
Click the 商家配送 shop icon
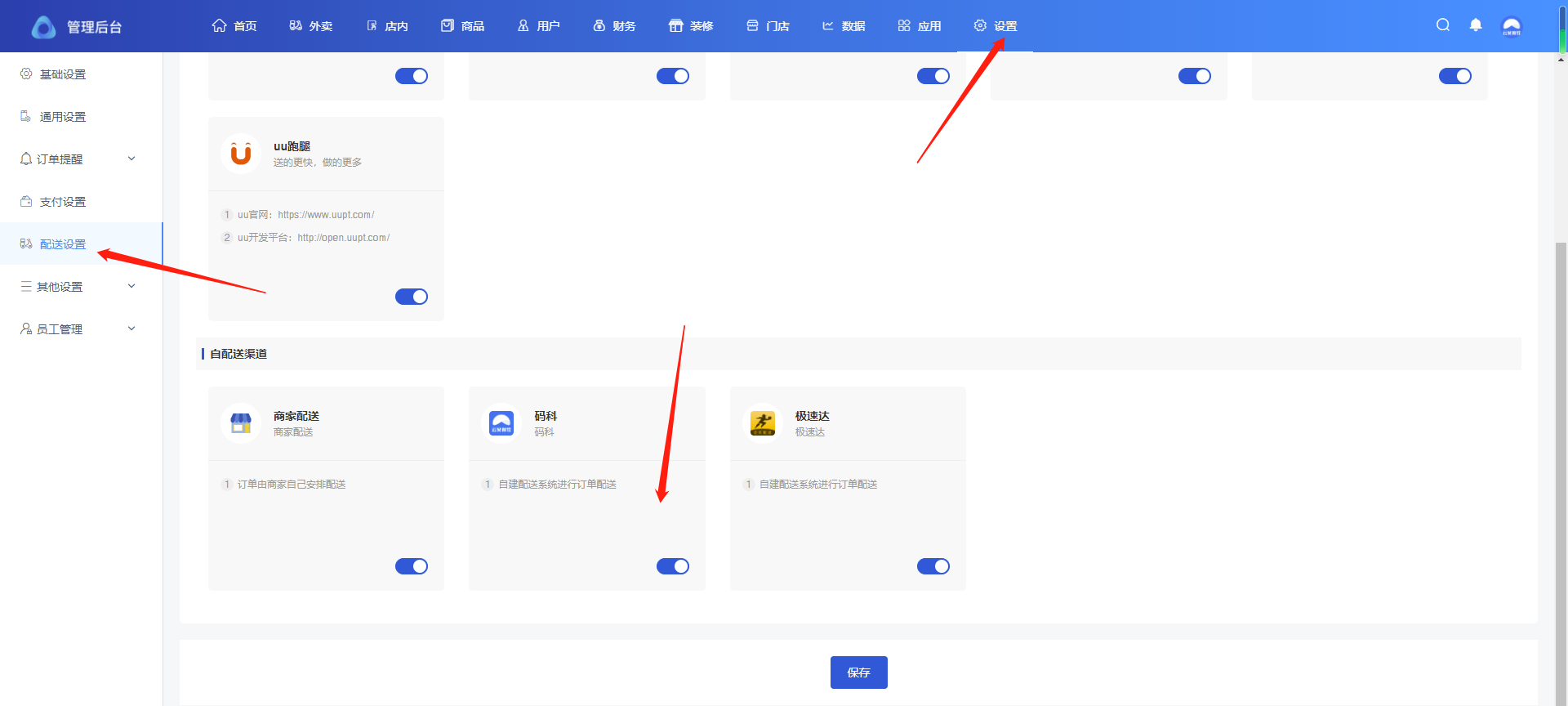(241, 423)
